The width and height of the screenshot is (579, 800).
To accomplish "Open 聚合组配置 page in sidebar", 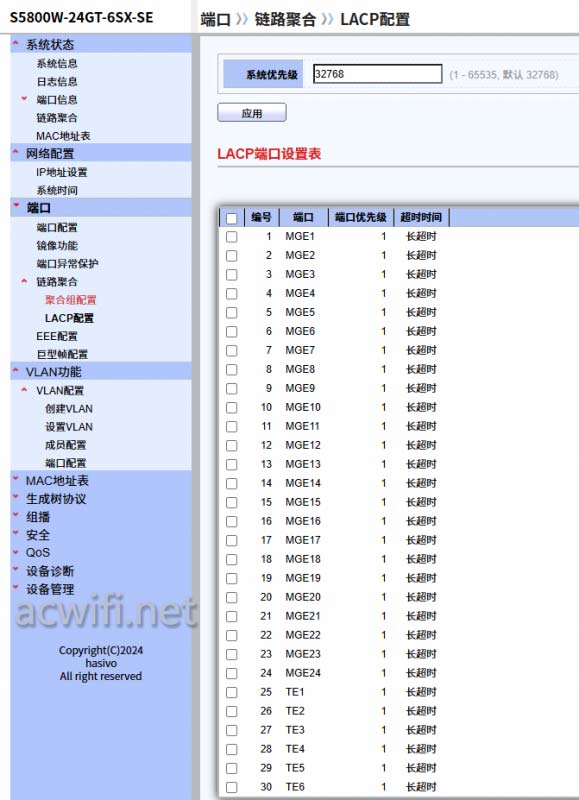I will 70,300.
